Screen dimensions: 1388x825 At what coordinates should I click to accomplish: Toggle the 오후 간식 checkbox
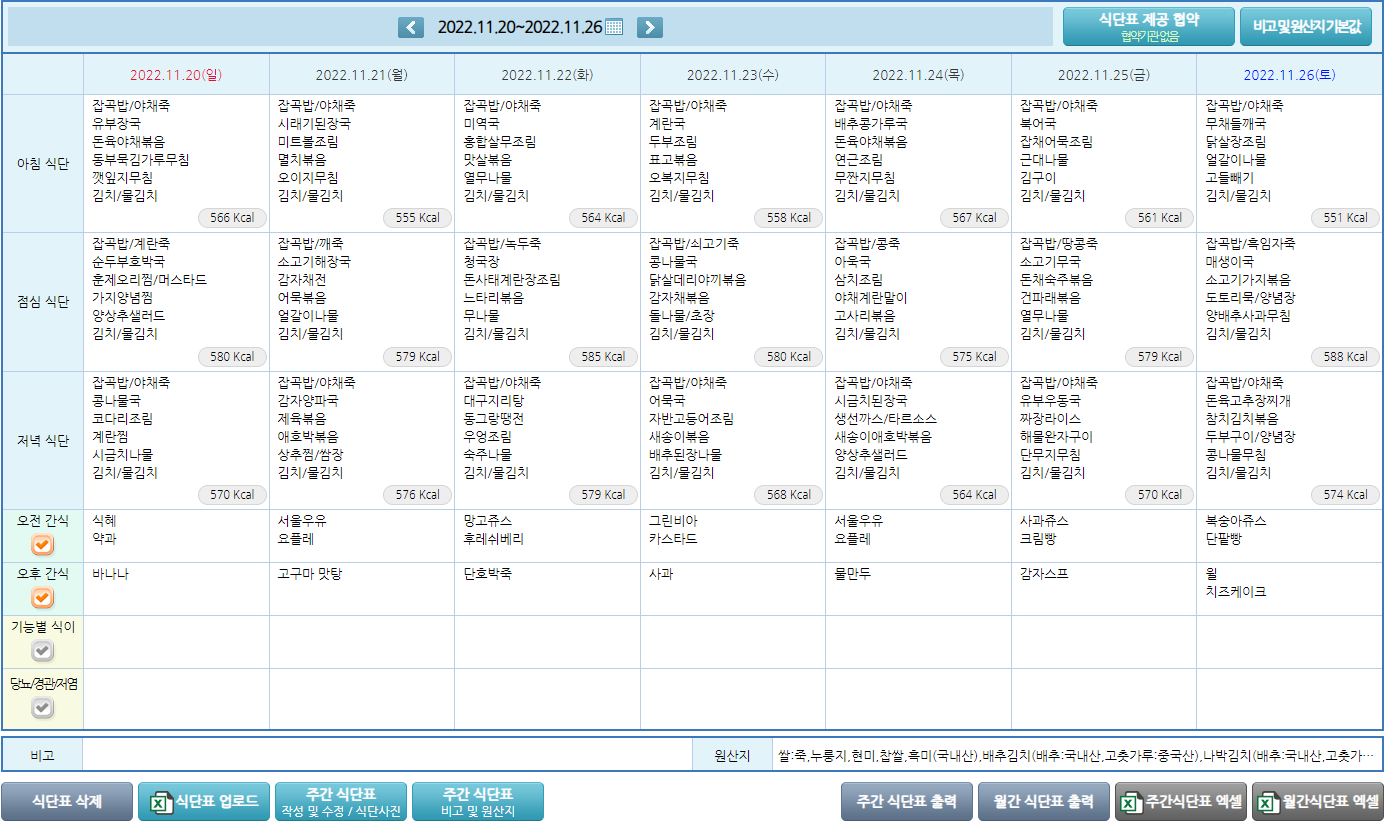point(42,598)
